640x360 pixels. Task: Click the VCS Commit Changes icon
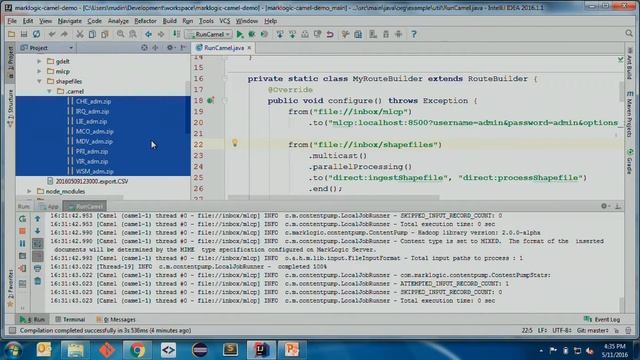292,34
